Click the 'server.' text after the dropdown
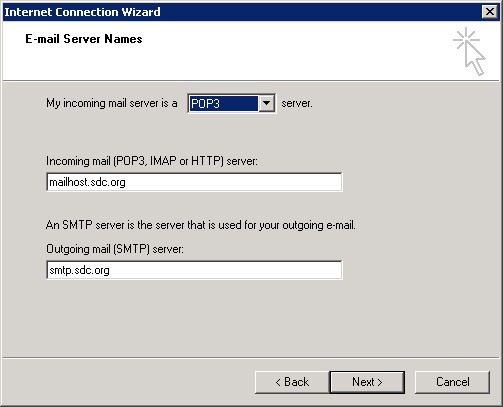Screen dimensions: 503x407 point(297,103)
